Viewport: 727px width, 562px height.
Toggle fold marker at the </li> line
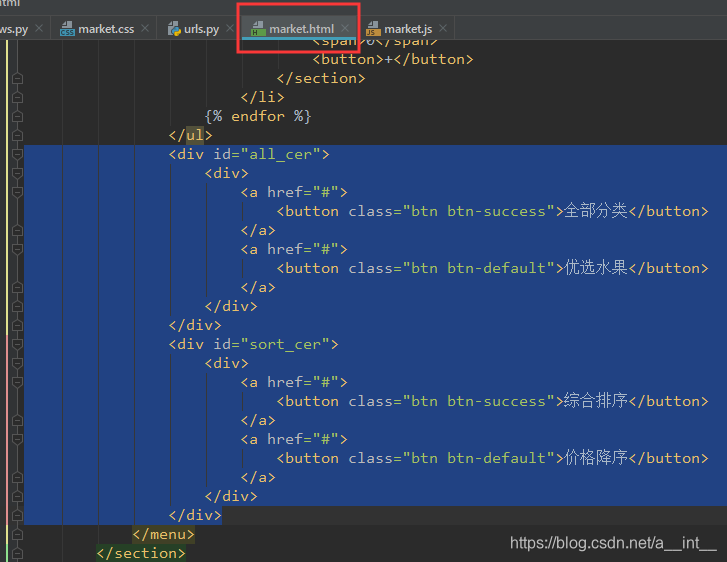tap(17, 97)
